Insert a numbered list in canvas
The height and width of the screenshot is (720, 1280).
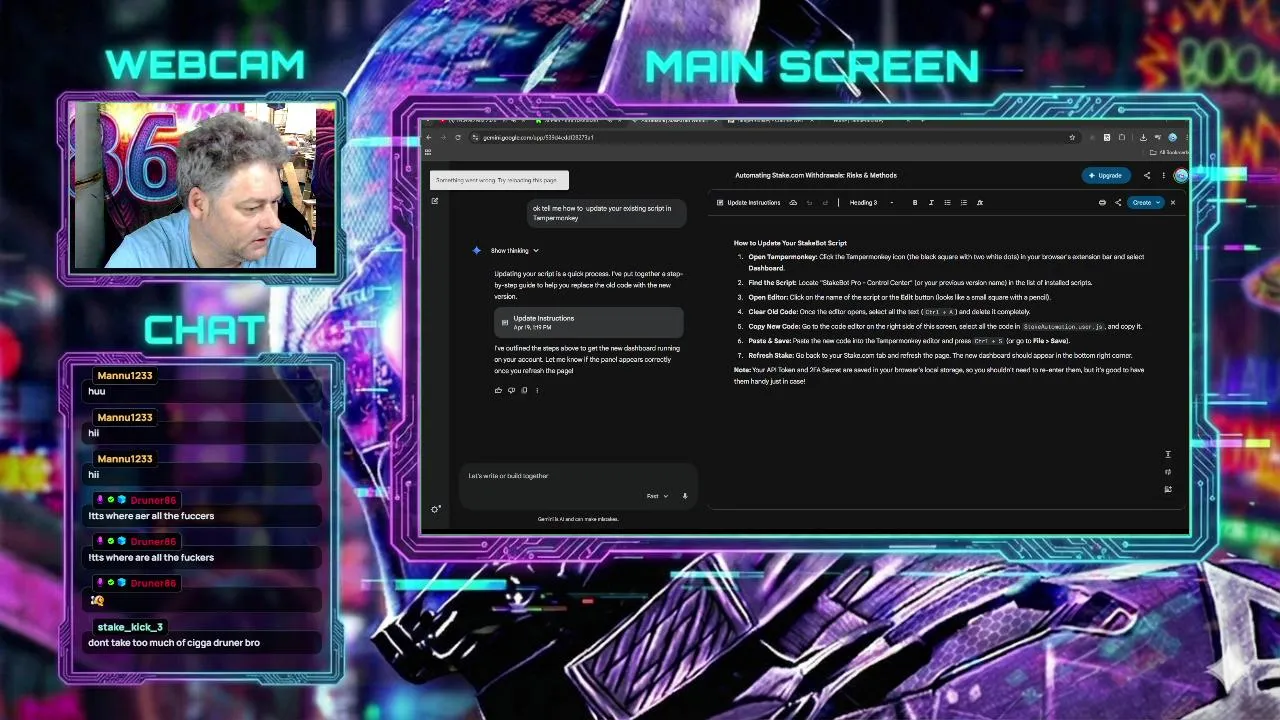point(964,203)
